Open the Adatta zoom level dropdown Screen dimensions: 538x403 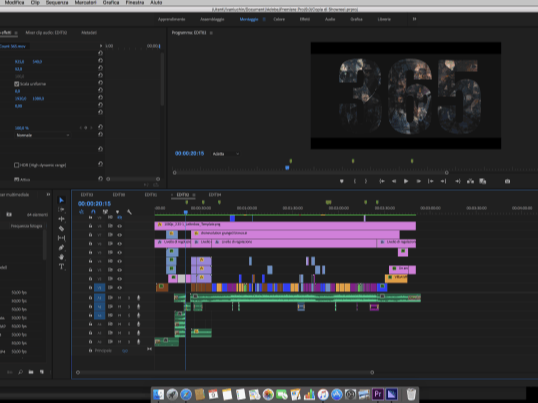pos(225,154)
